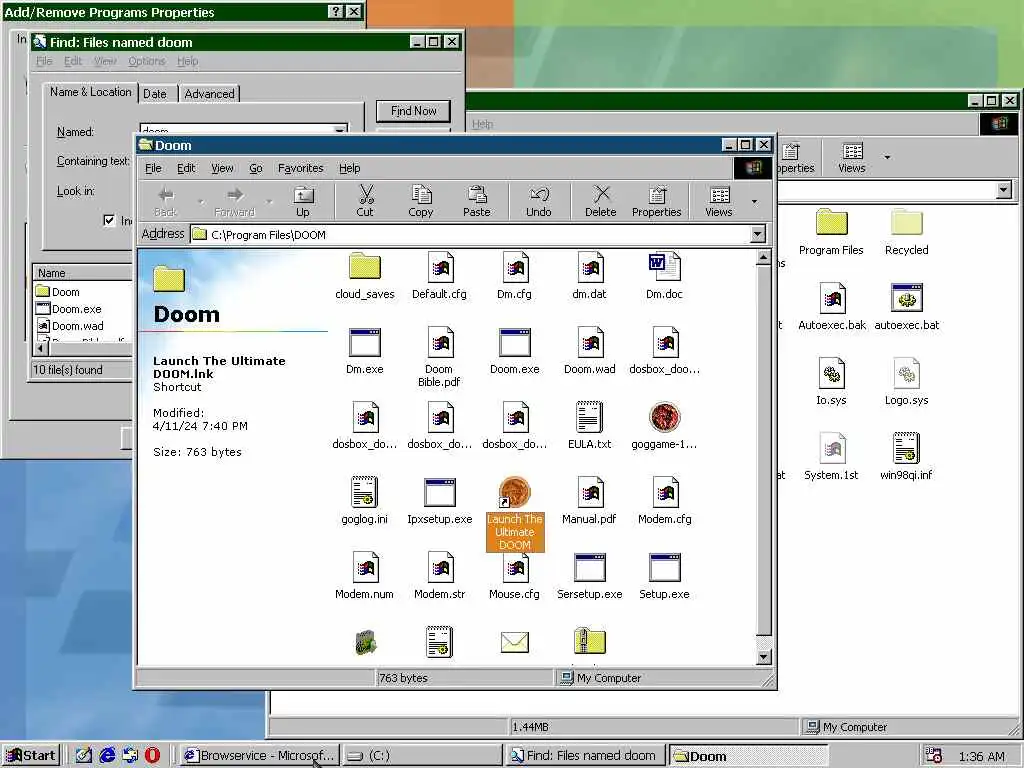1024x768 pixels.
Task: Open the File menu in Doom window
Action: [153, 168]
